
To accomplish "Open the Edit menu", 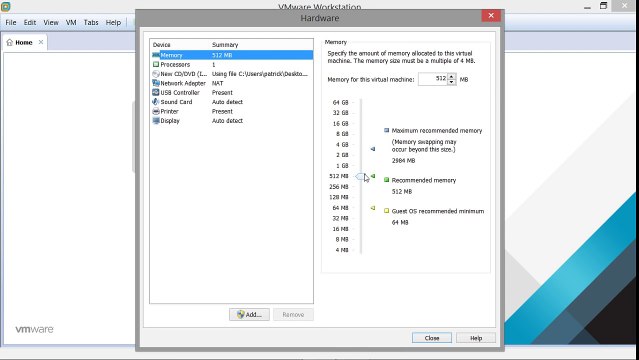I will (30, 22).
